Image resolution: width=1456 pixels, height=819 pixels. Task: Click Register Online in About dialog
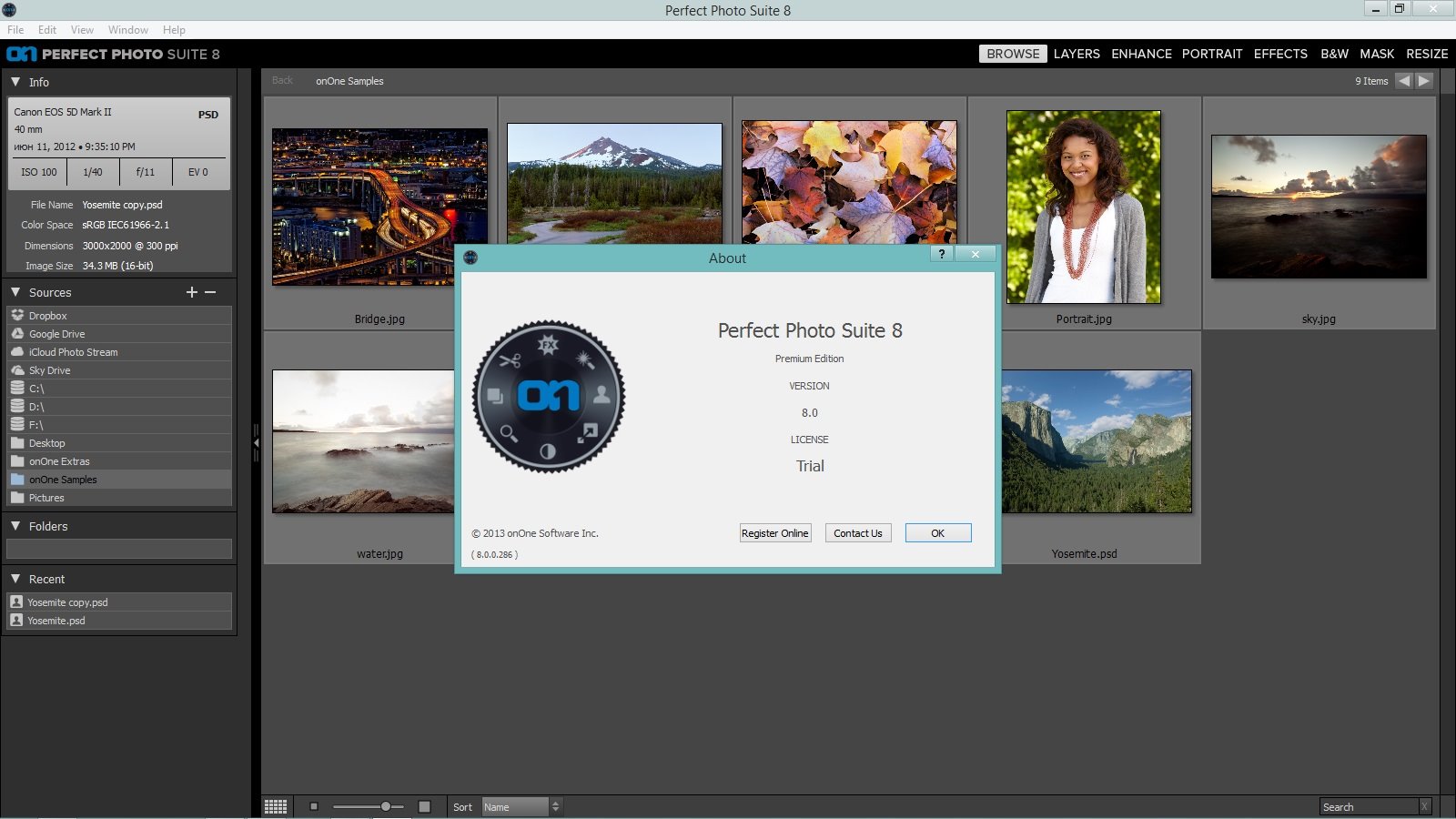click(x=774, y=533)
